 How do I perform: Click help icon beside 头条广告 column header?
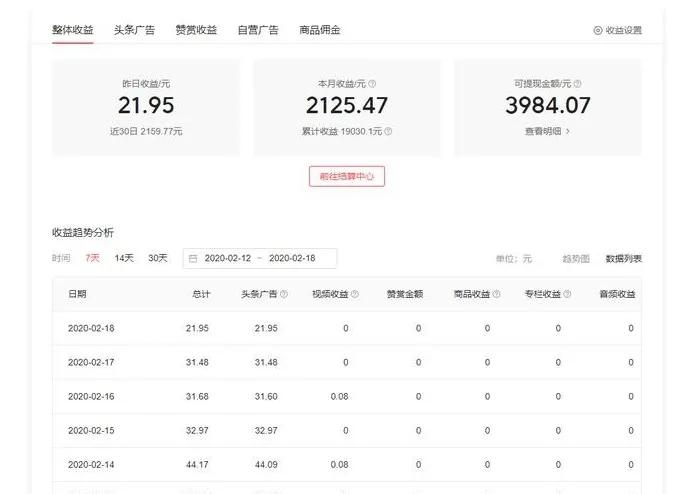284,294
